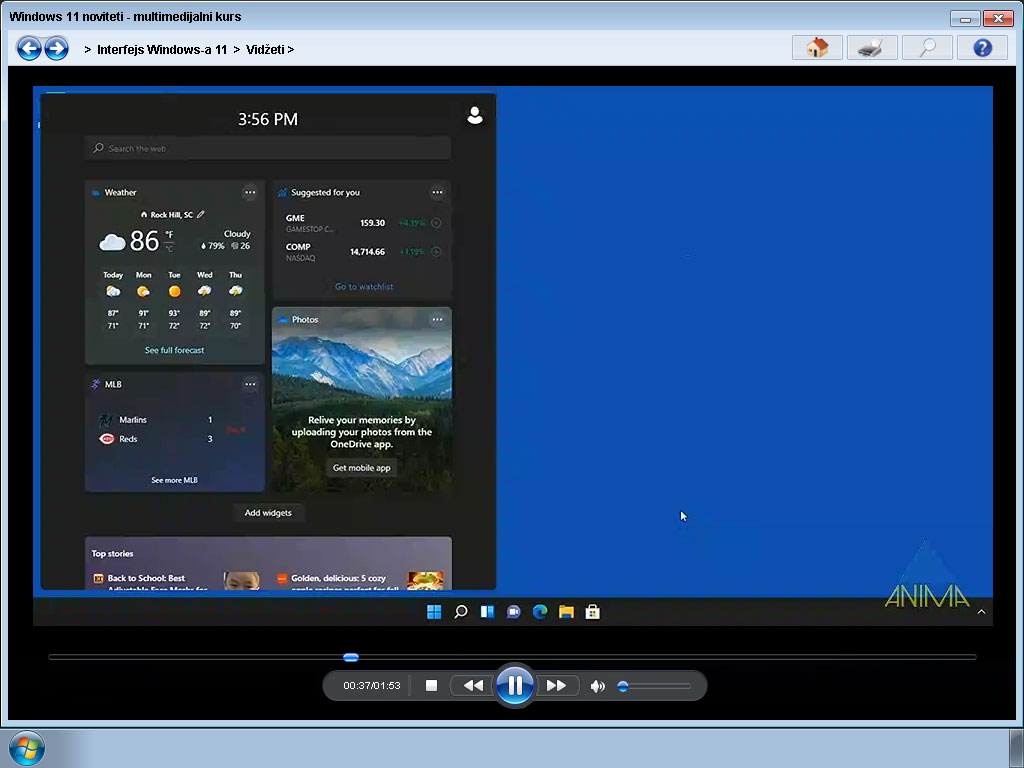Viewport: 1024px width, 768px height.
Task: Launch Microsoft Teams Chat from the taskbar
Action: (512, 611)
